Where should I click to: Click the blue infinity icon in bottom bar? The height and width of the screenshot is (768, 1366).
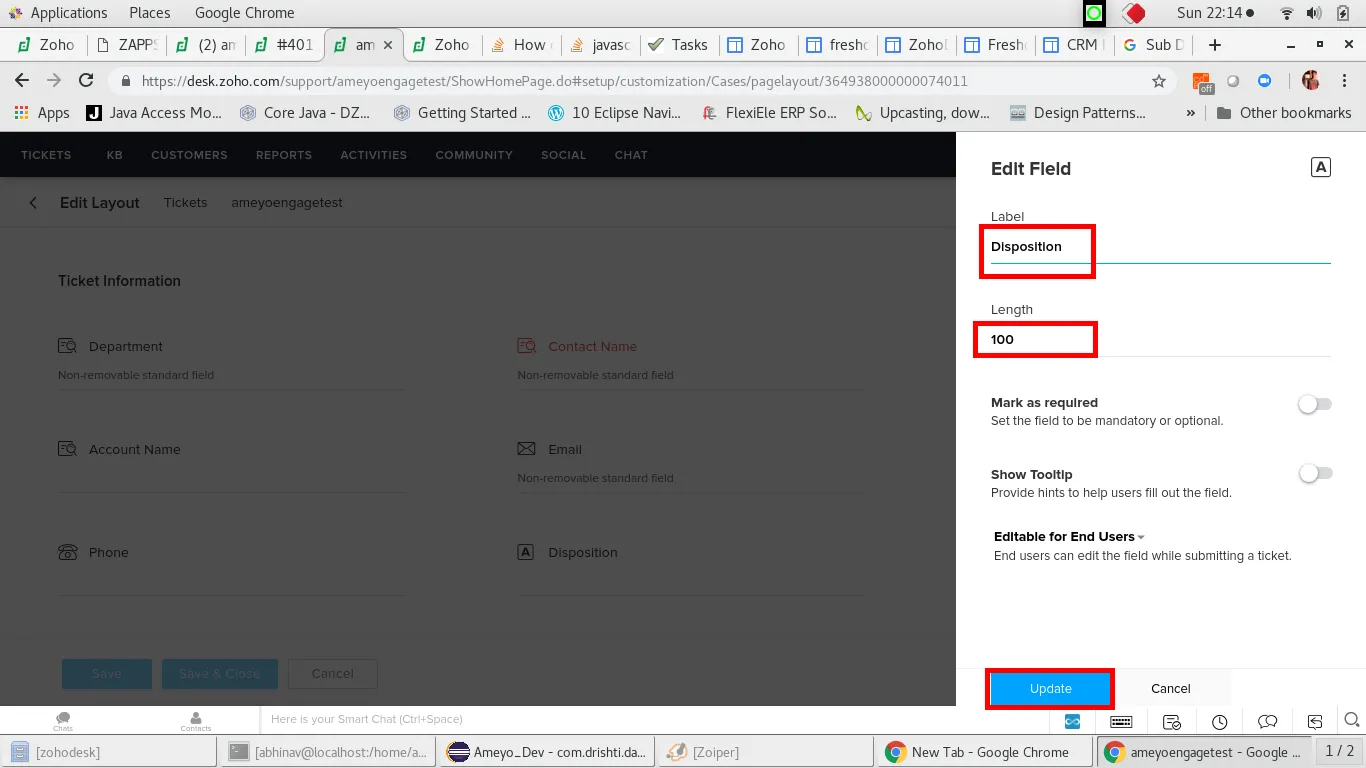click(1072, 721)
